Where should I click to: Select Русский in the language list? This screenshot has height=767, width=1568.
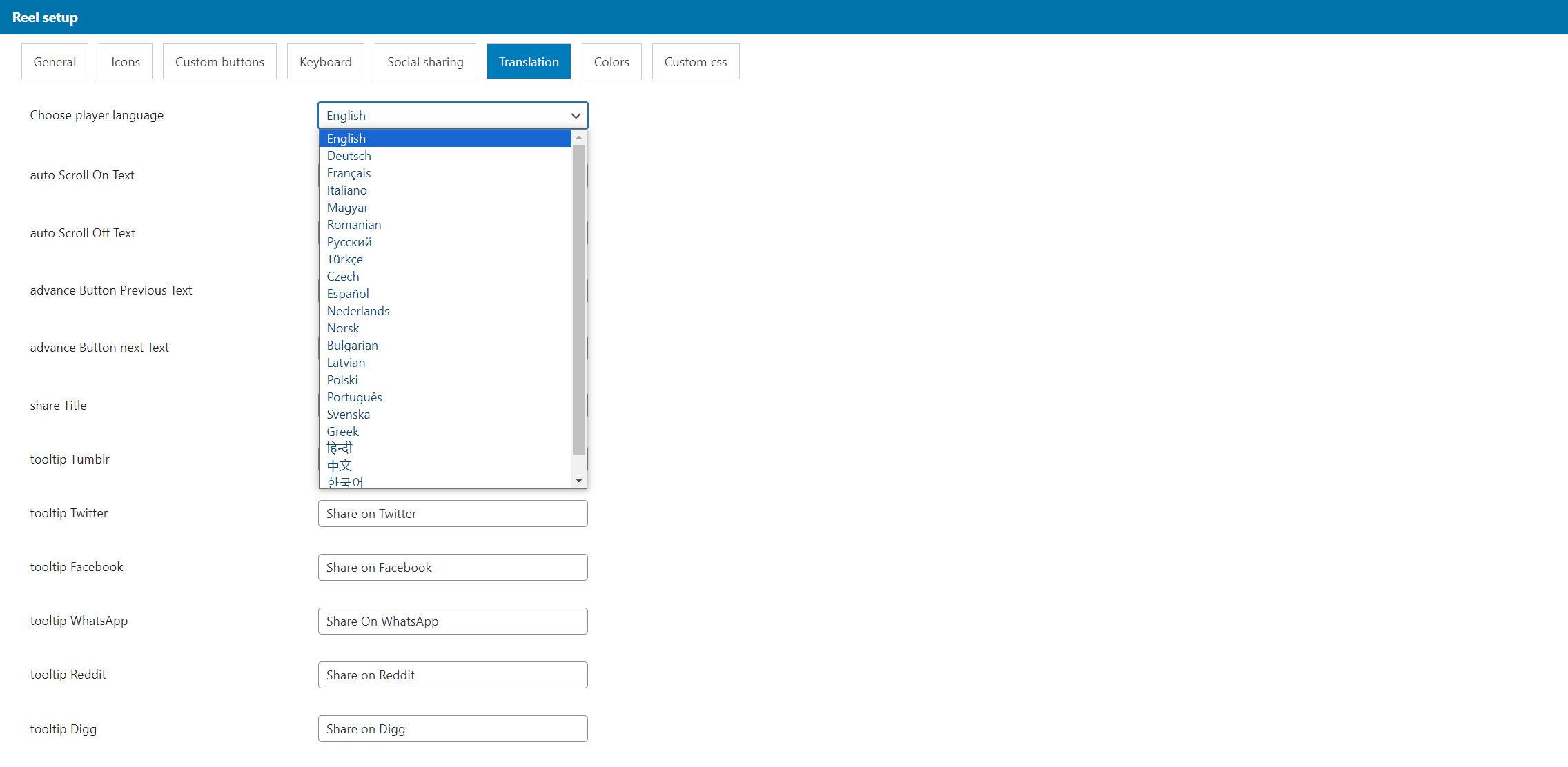pyautogui.click(x=349, y=242)
